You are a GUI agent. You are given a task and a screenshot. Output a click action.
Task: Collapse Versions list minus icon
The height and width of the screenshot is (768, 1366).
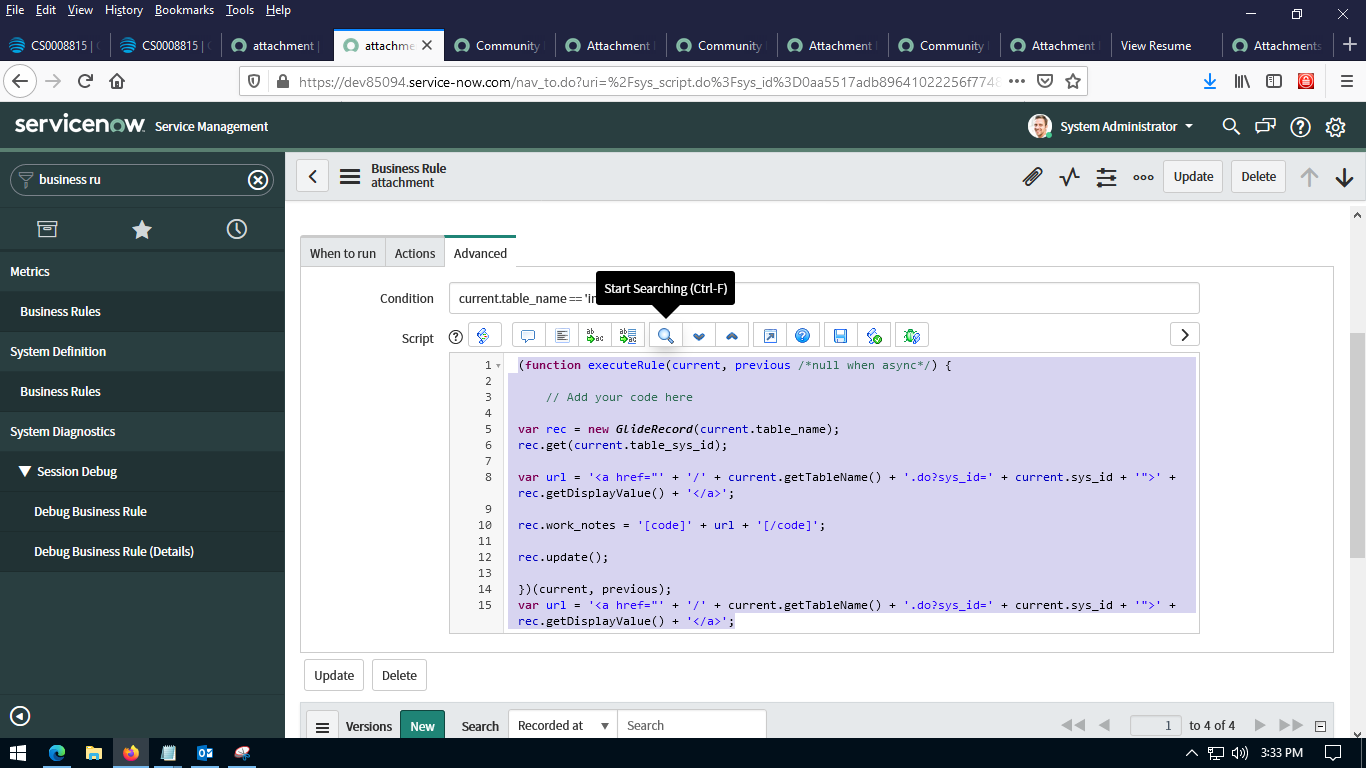(x=1320, y=727)
